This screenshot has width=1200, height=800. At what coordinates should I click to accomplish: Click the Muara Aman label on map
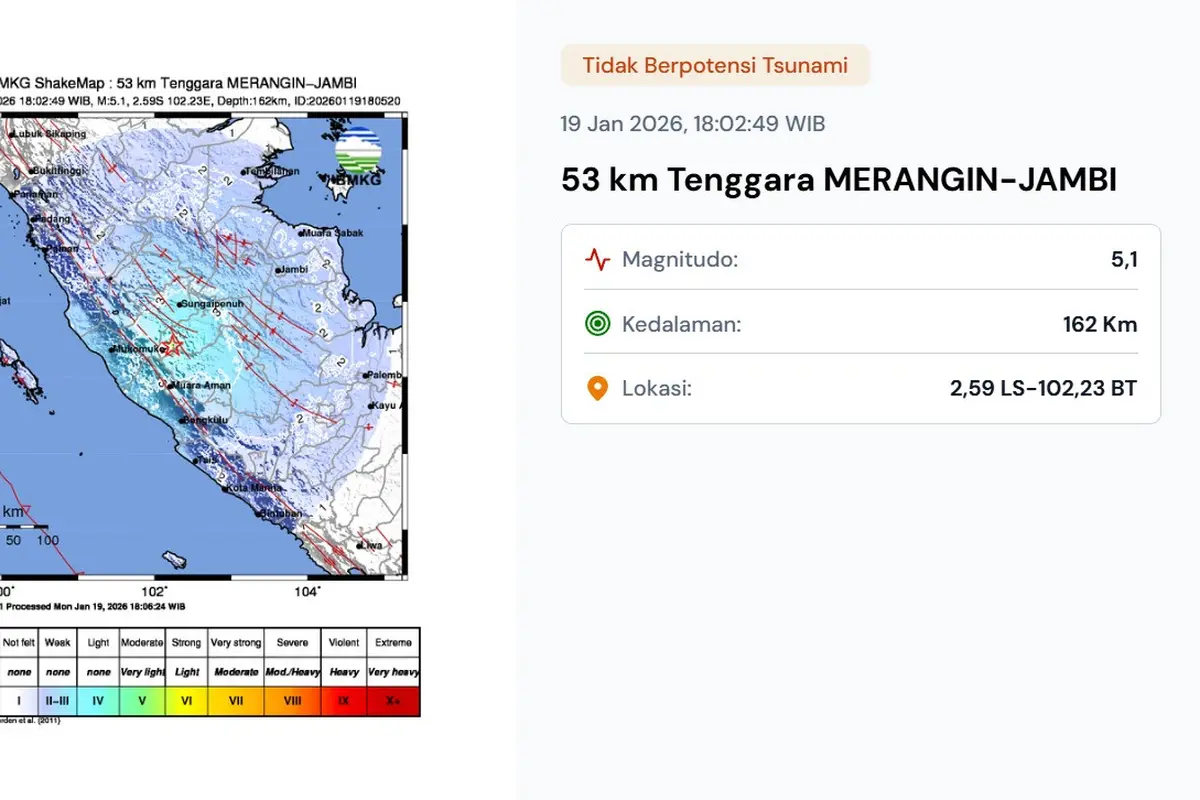coord(201,385)
